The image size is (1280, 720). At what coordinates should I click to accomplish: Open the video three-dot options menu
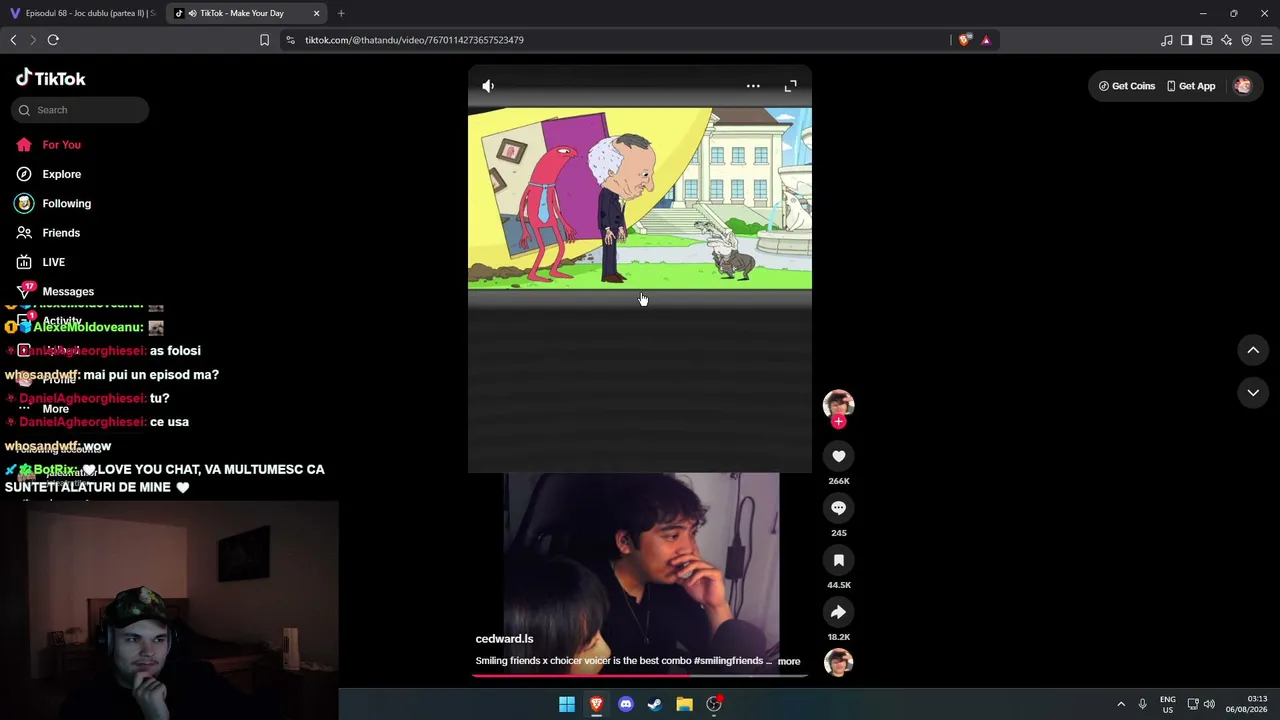[753, 86]
